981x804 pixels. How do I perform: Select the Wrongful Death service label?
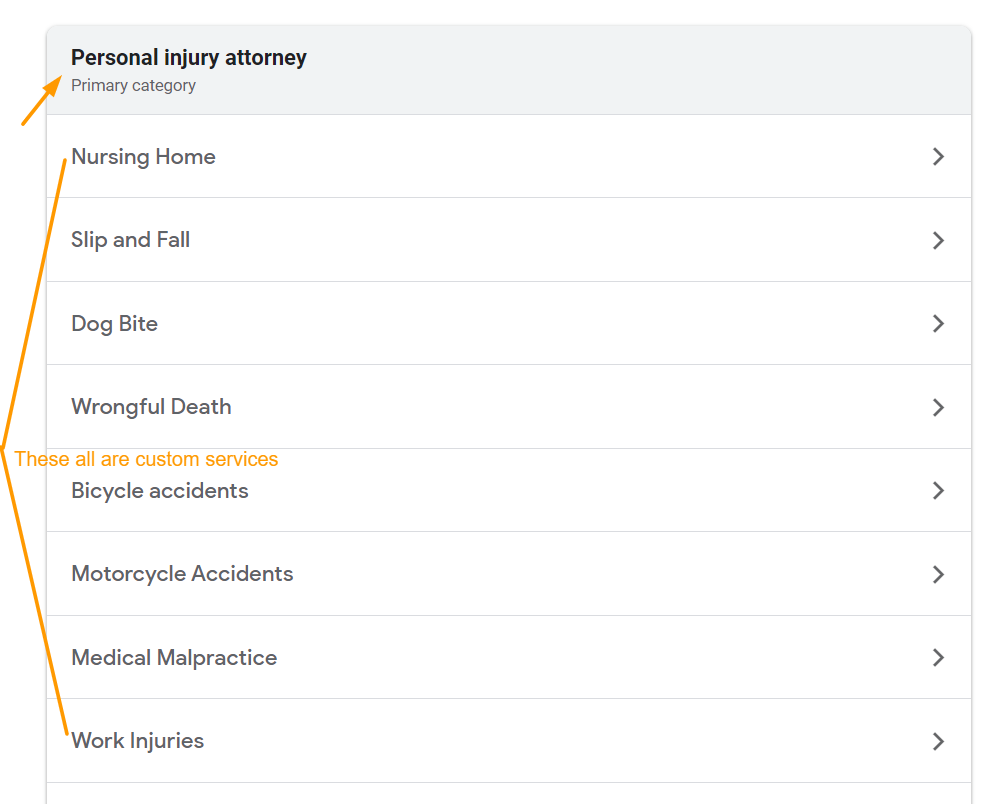click(151, 407)
